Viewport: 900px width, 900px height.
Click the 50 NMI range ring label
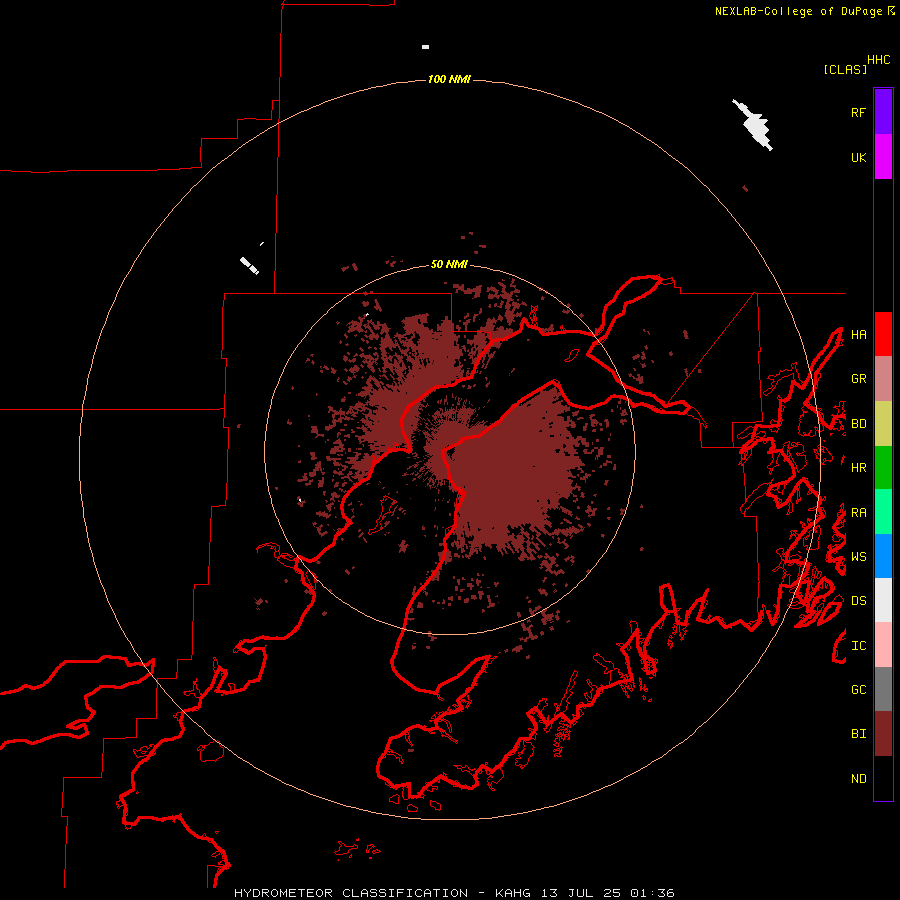(449, 264)
